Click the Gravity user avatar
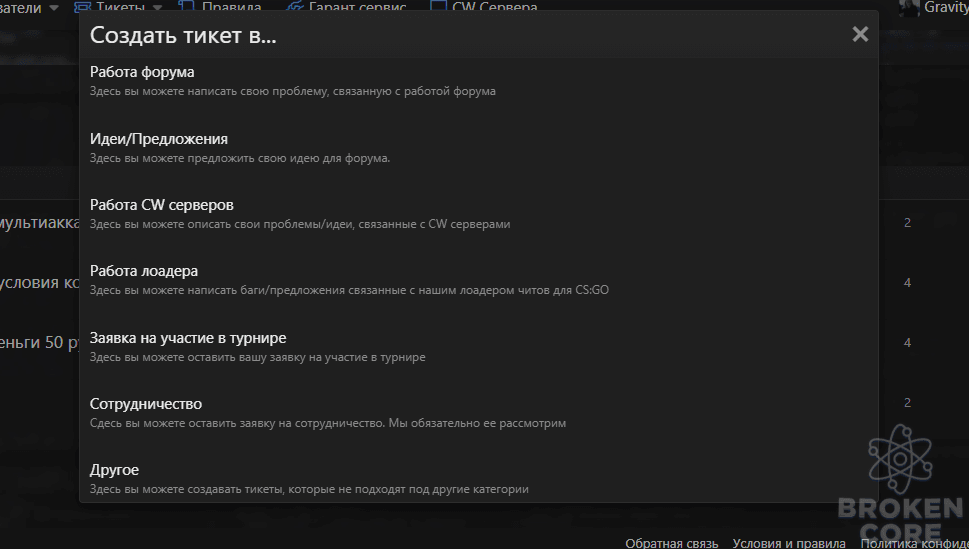The image size is (969, 549). (909, 7)
